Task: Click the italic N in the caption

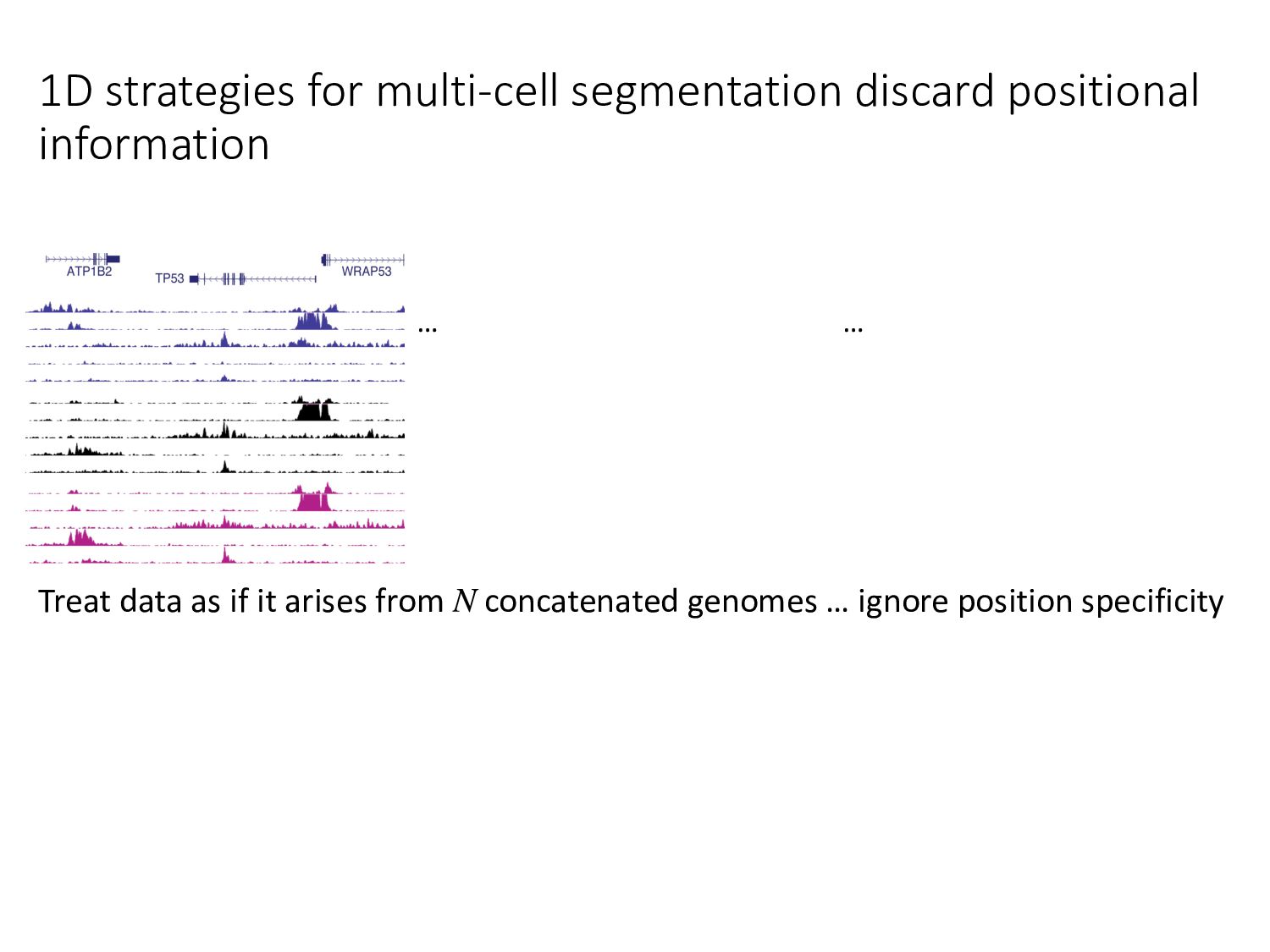Action: coord(464,602)
